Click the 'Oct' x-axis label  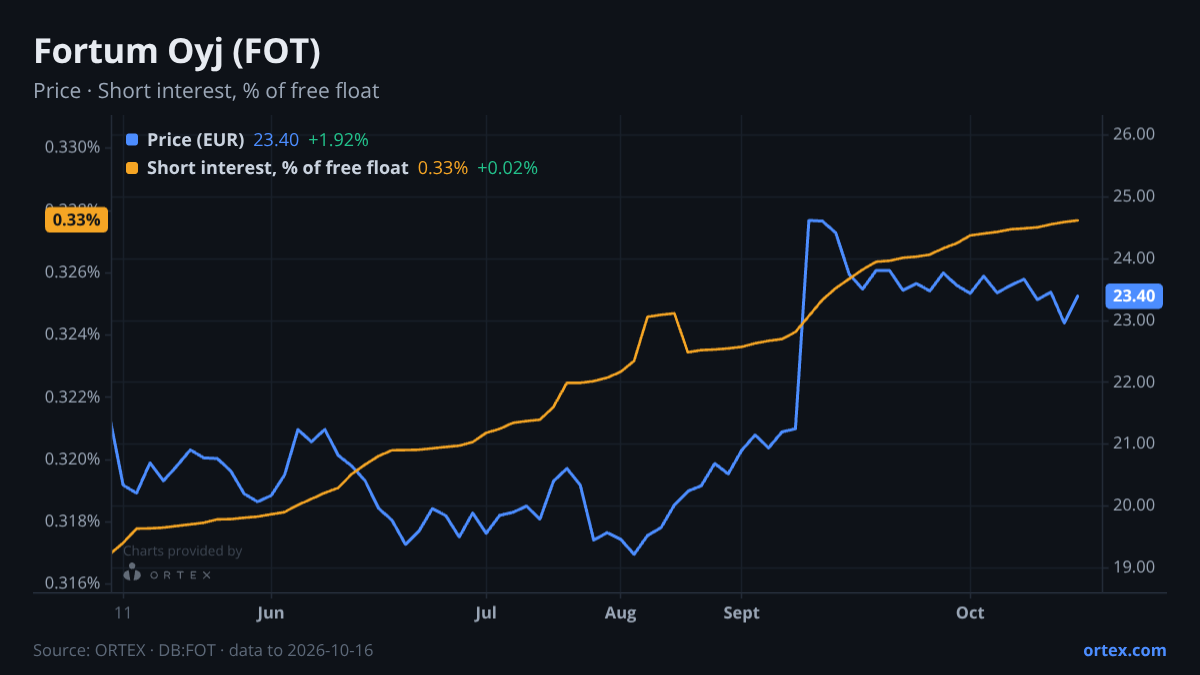970,613
